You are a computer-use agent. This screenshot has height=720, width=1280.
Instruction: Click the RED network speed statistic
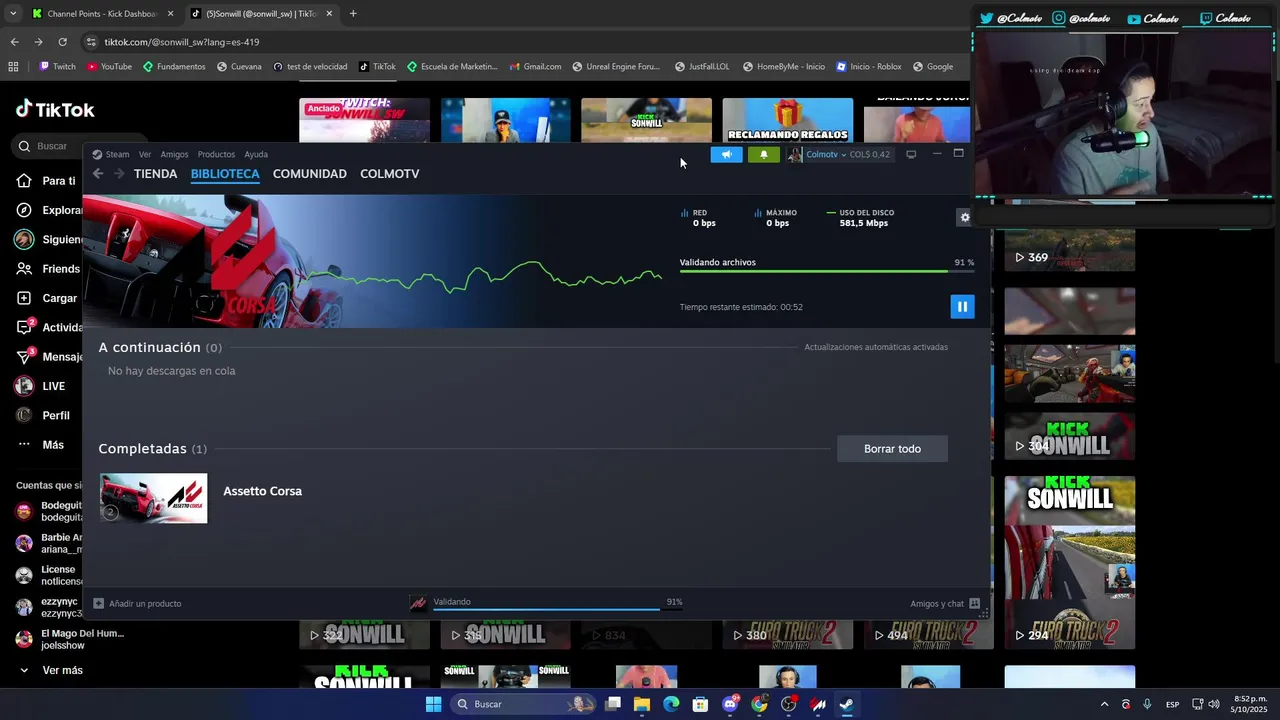click(x=699, y=218)
